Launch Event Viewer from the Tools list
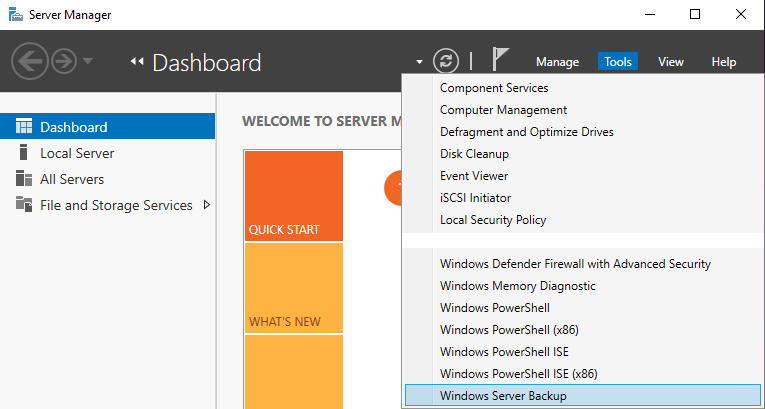This screenshot has height=409, width=765. click(475, 176)
